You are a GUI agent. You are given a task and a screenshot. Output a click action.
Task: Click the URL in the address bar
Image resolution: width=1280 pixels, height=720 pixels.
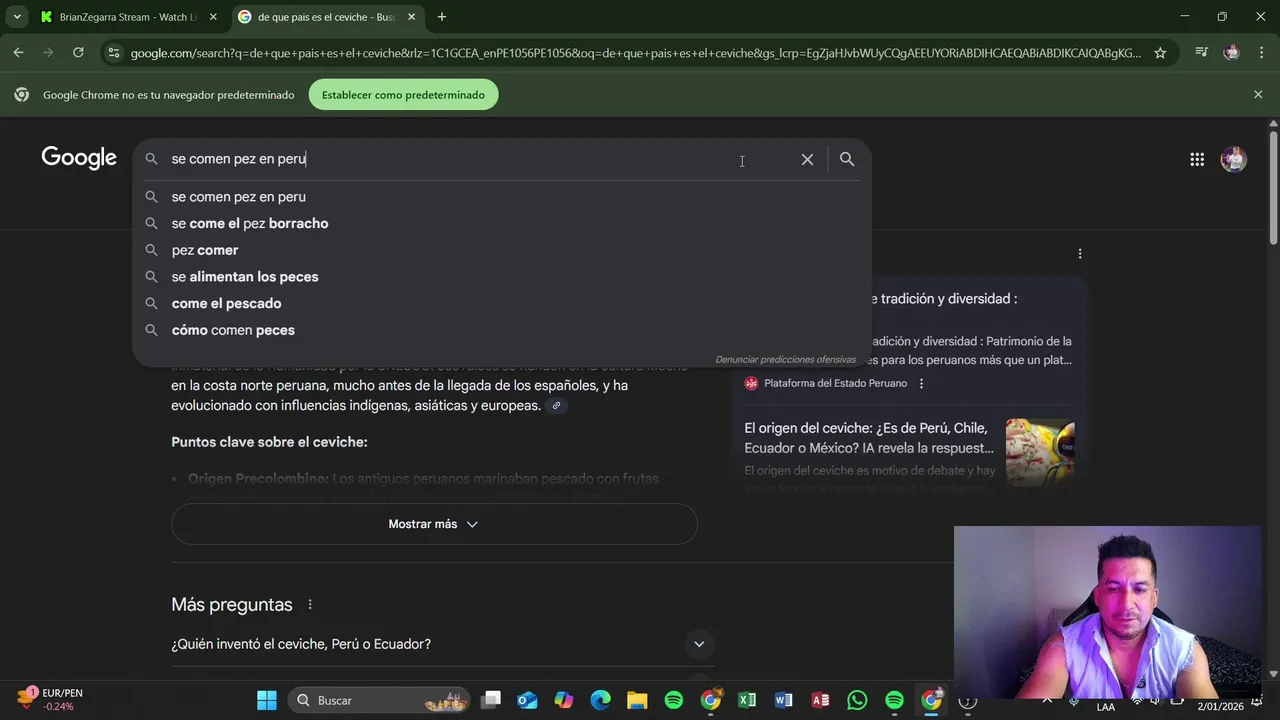pyautogui.click(x=635, y=53)
